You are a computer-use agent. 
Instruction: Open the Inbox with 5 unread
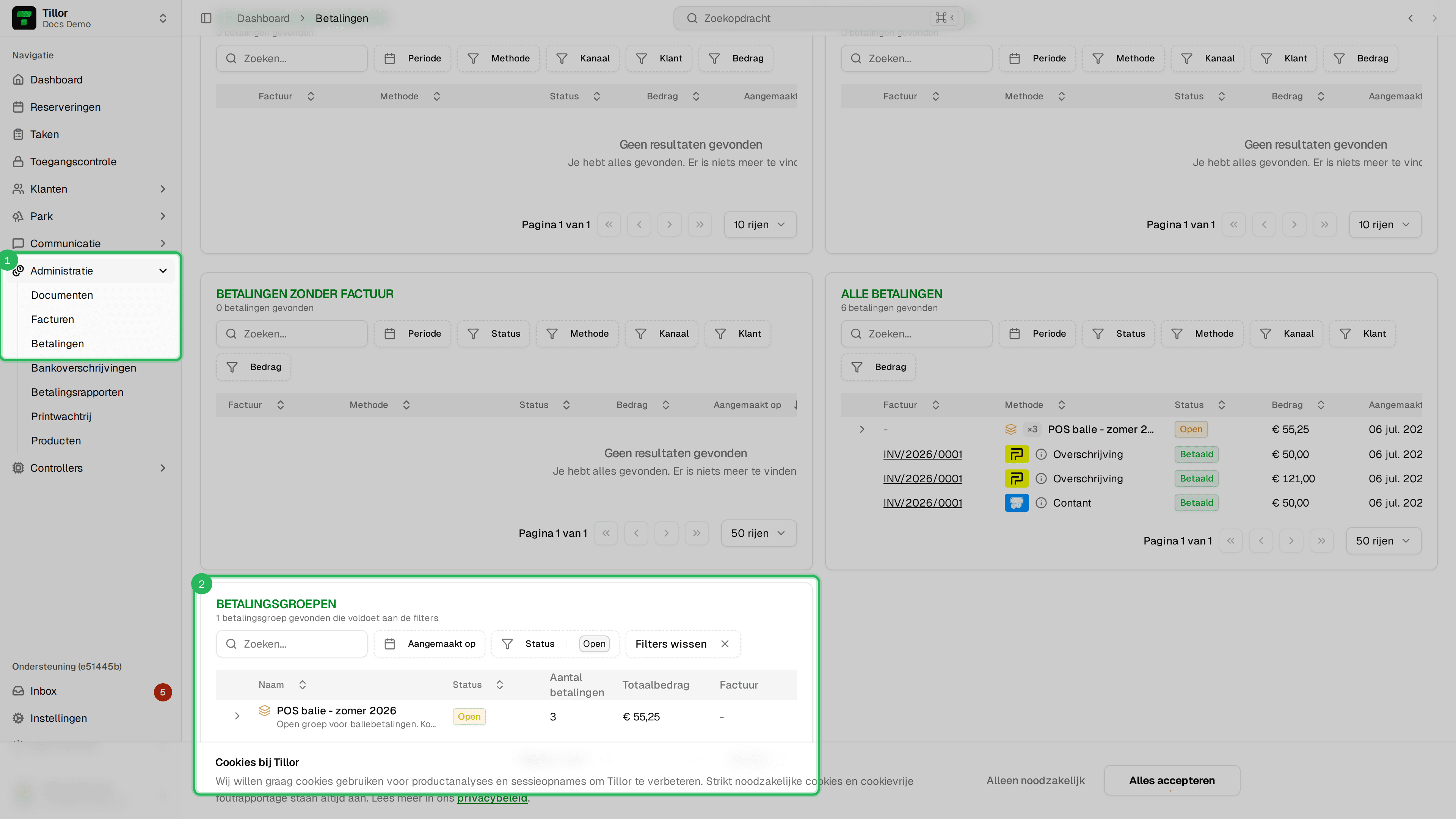click(x=91, y=691)
